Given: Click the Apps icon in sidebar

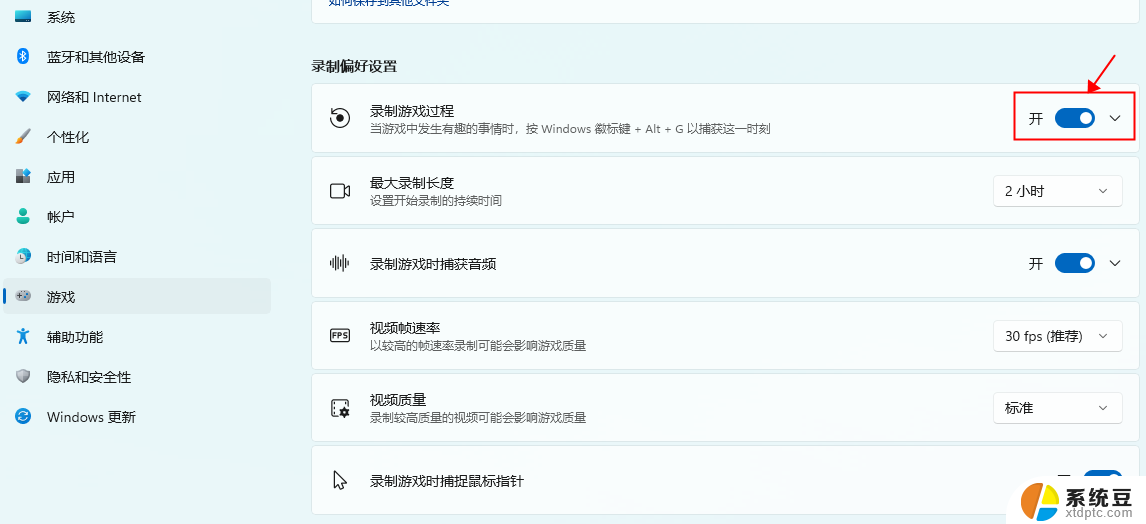Looking at the screenshot, I should pos(23,176).
